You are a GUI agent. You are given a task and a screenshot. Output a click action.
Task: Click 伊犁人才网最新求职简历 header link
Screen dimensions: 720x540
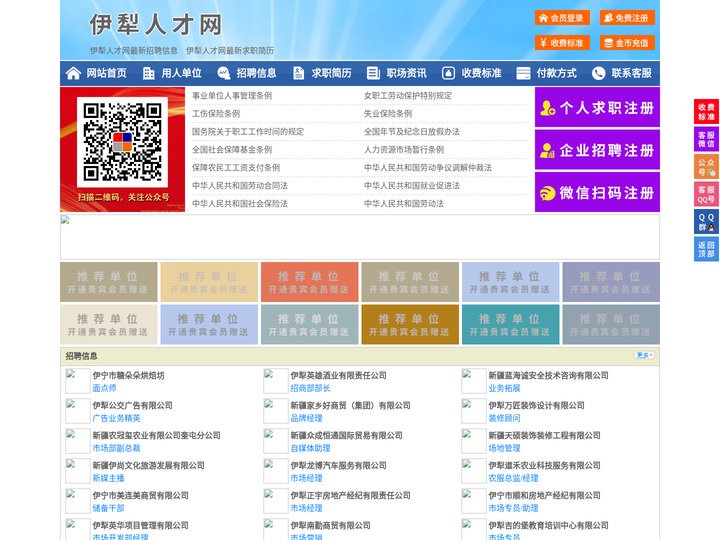click(230, 51)
